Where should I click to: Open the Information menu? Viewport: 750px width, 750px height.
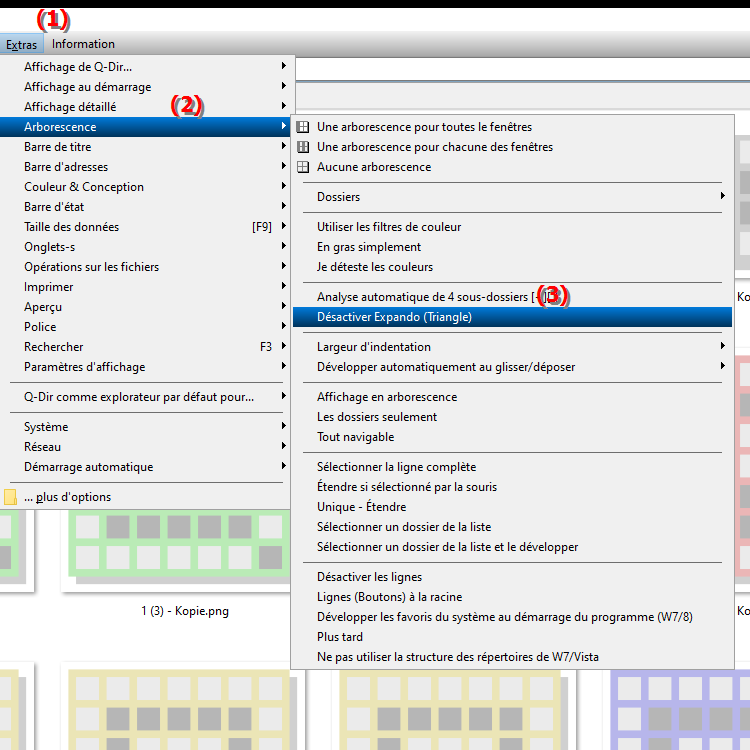pos(83,44)
